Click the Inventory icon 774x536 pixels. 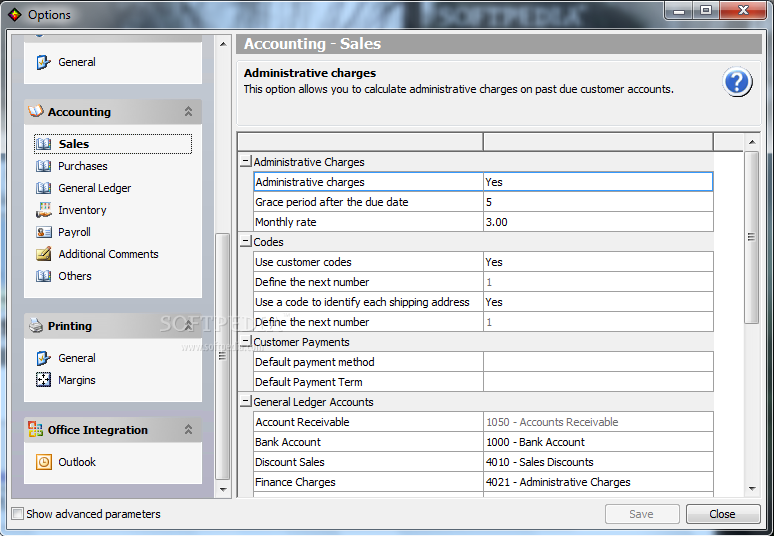point(43,210)
